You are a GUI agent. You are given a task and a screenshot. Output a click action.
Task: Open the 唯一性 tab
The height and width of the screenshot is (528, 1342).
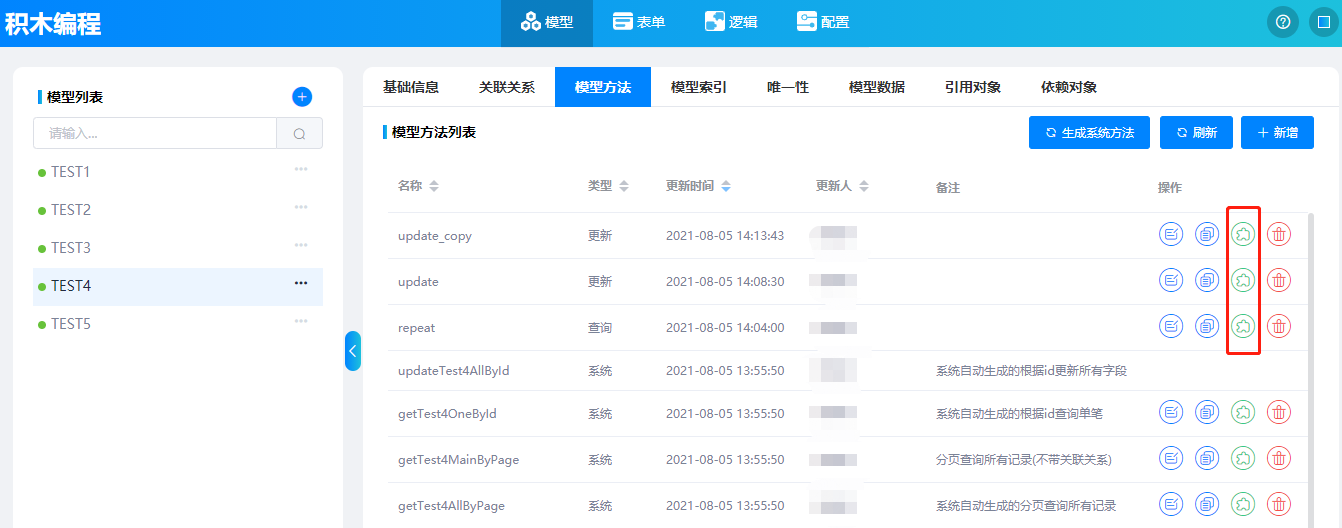(788, 87)
